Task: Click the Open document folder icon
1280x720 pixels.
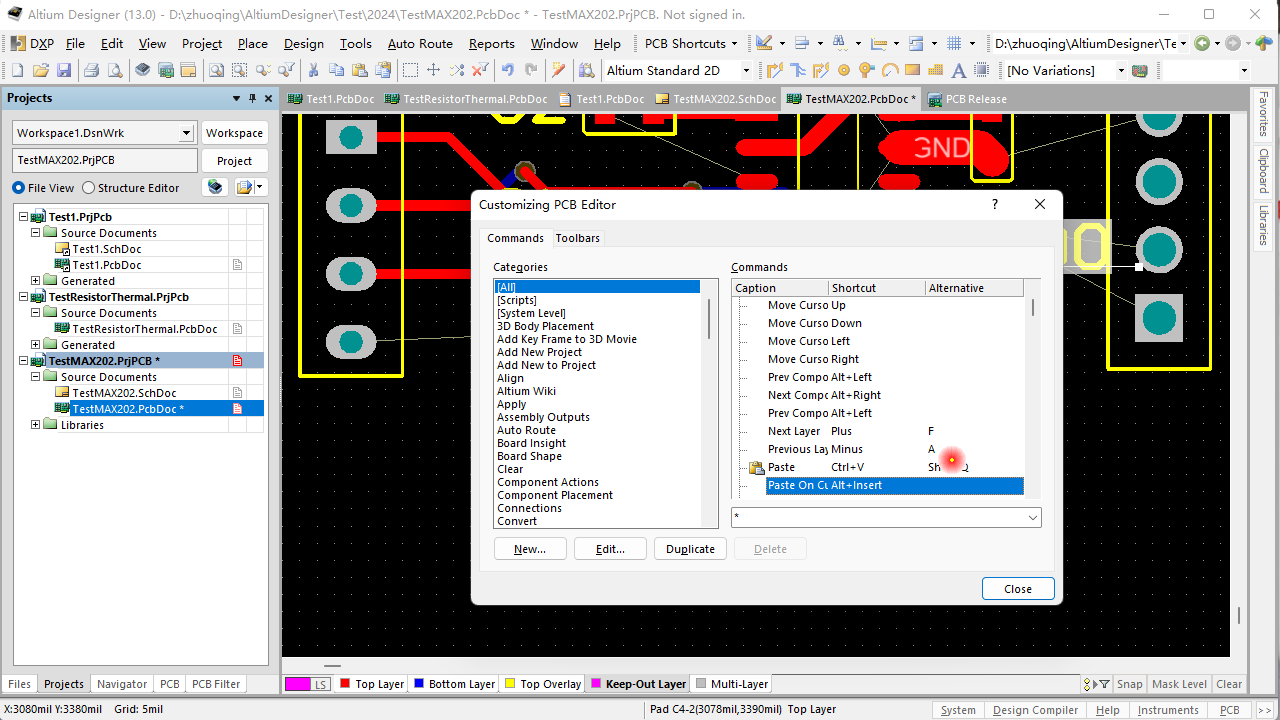Action: point(41,70)
